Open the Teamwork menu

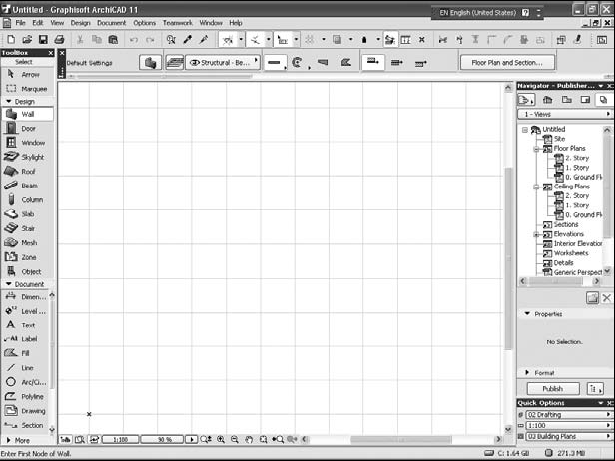177,22
